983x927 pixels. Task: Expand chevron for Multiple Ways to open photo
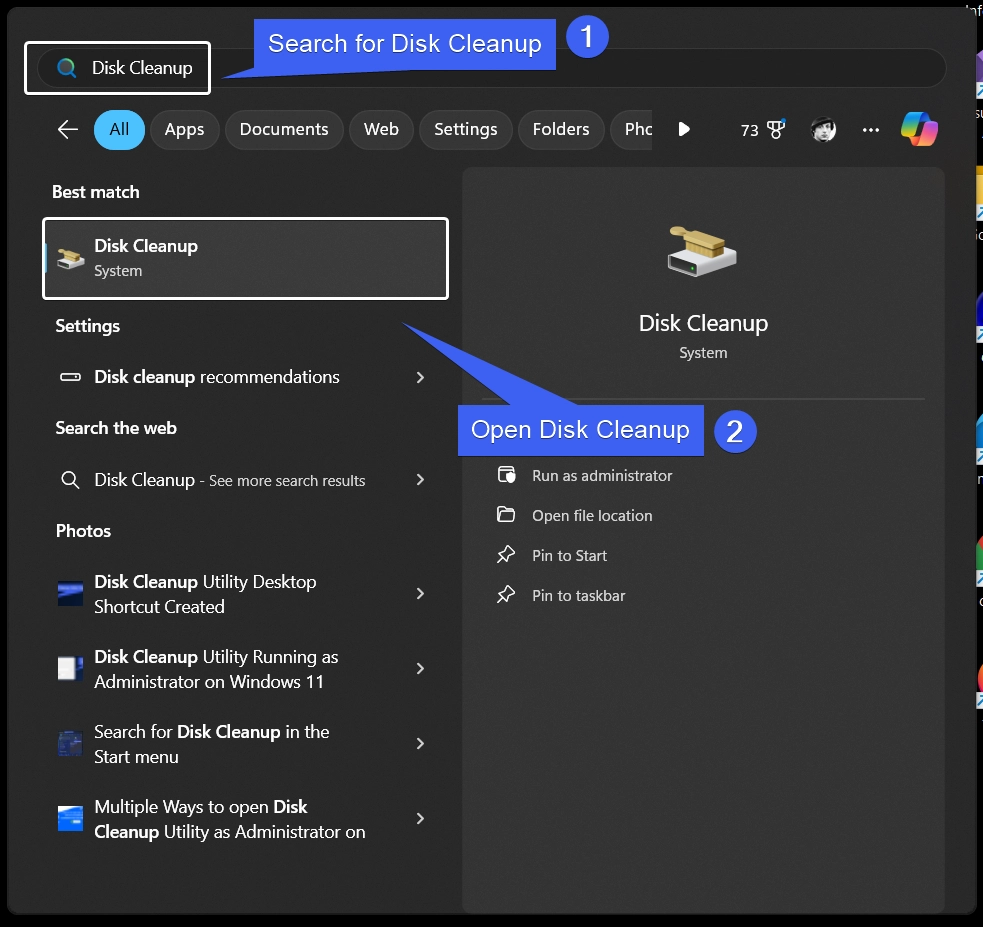[420, 819]
